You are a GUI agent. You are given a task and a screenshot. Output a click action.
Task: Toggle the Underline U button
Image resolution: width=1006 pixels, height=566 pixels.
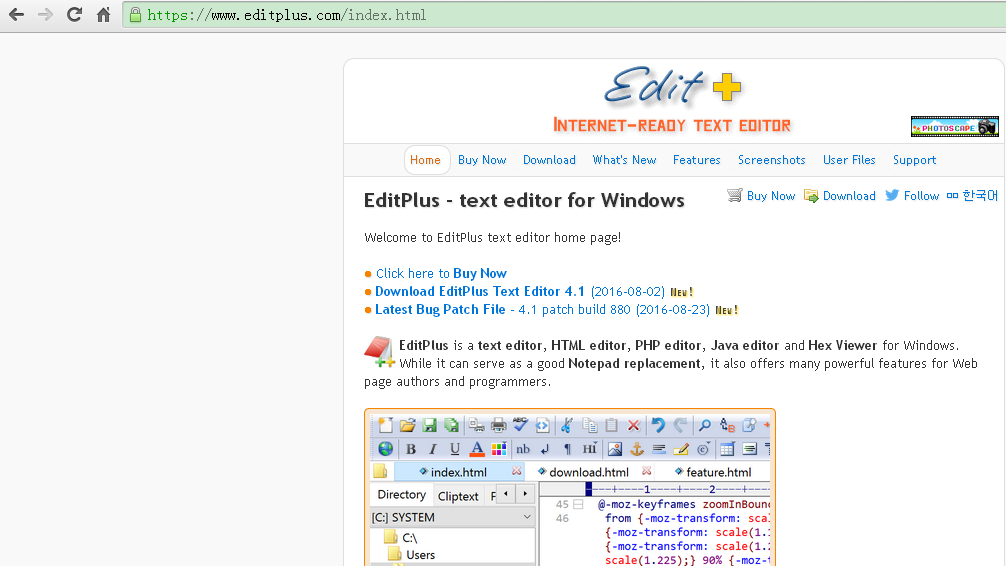click(x=455, y=449)
